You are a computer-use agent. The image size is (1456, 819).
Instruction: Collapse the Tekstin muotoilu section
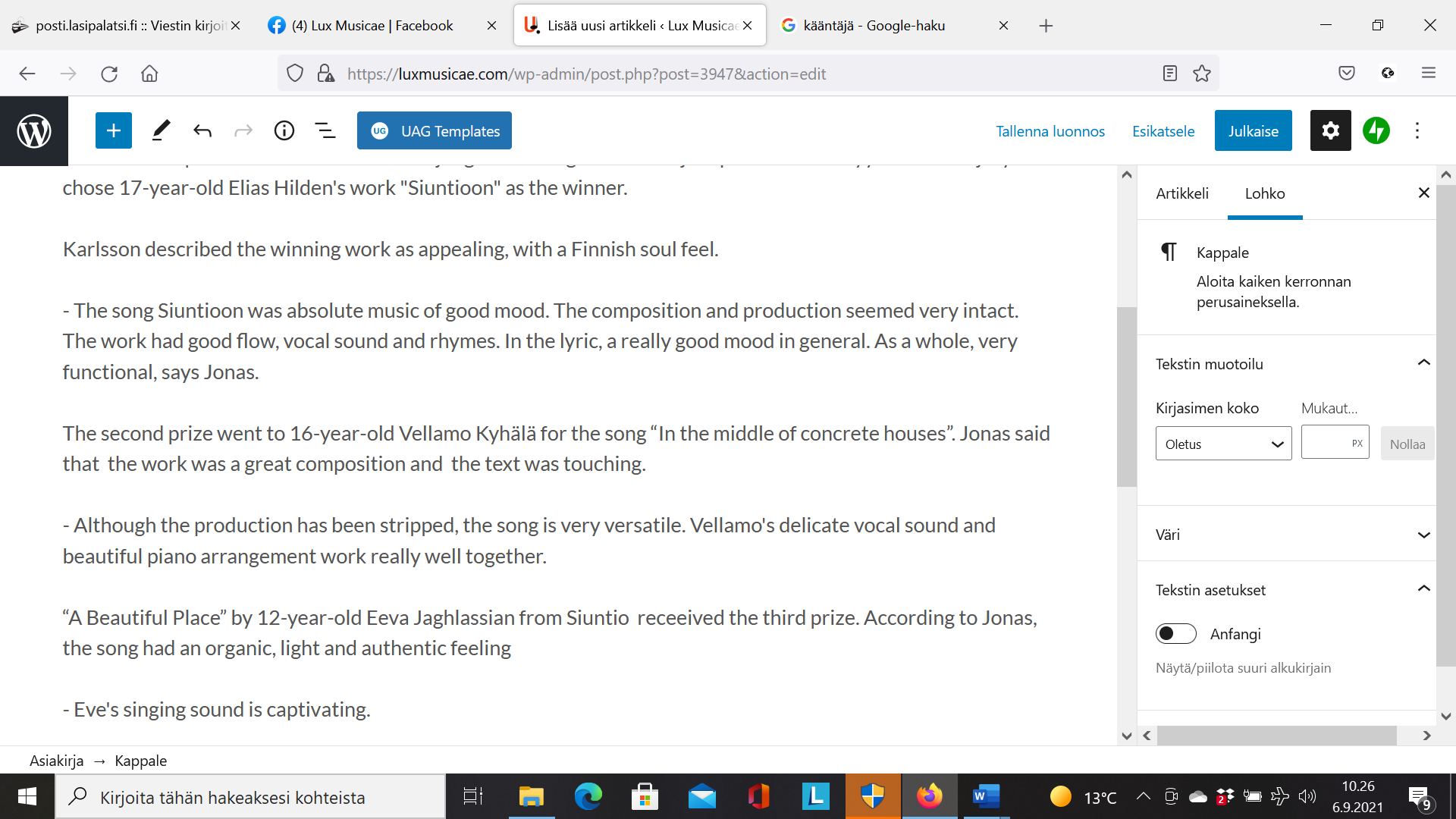(1423, 363)
